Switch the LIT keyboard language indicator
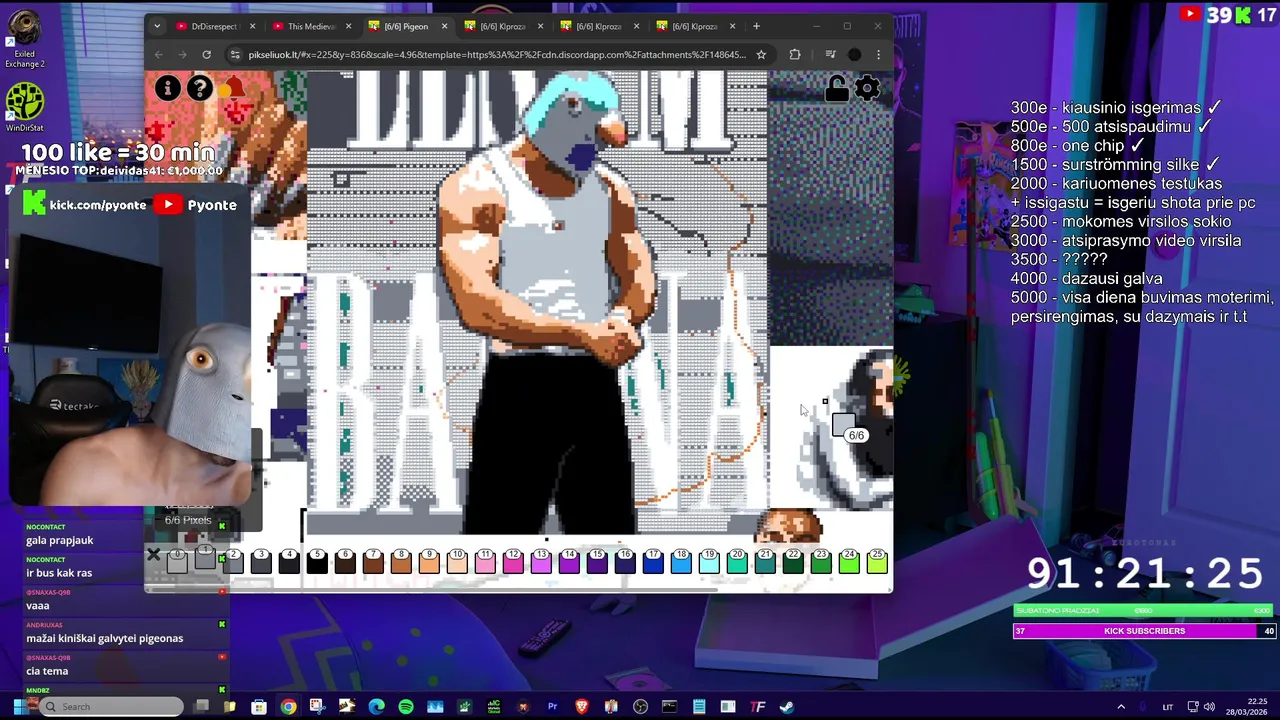 pos(1167,707)
